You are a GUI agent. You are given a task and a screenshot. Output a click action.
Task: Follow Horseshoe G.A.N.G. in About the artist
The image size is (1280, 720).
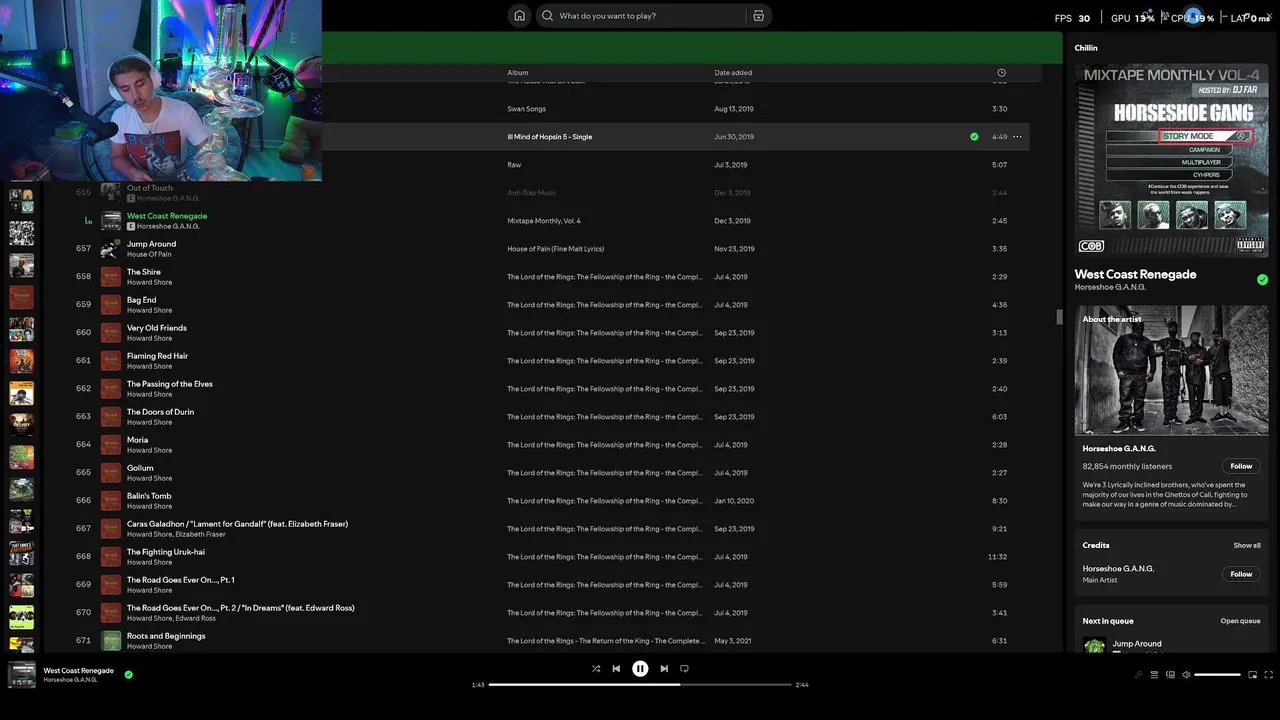point(1241,466)
